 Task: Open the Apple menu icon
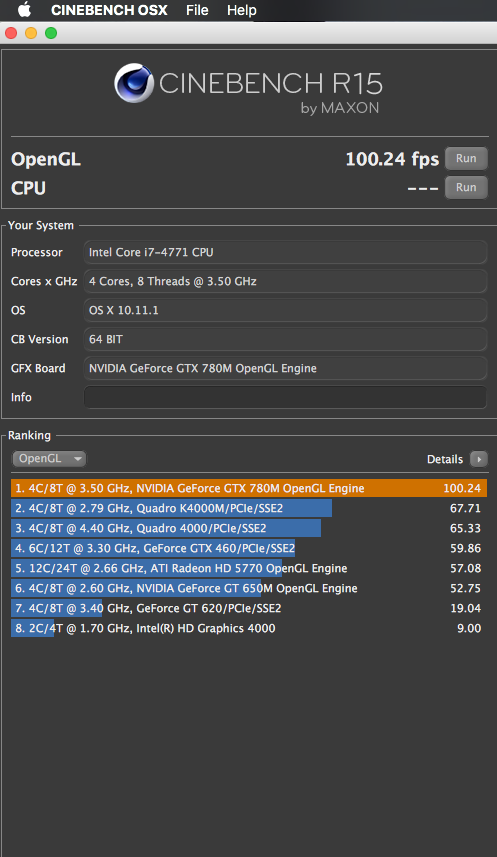tap(24, 10)
